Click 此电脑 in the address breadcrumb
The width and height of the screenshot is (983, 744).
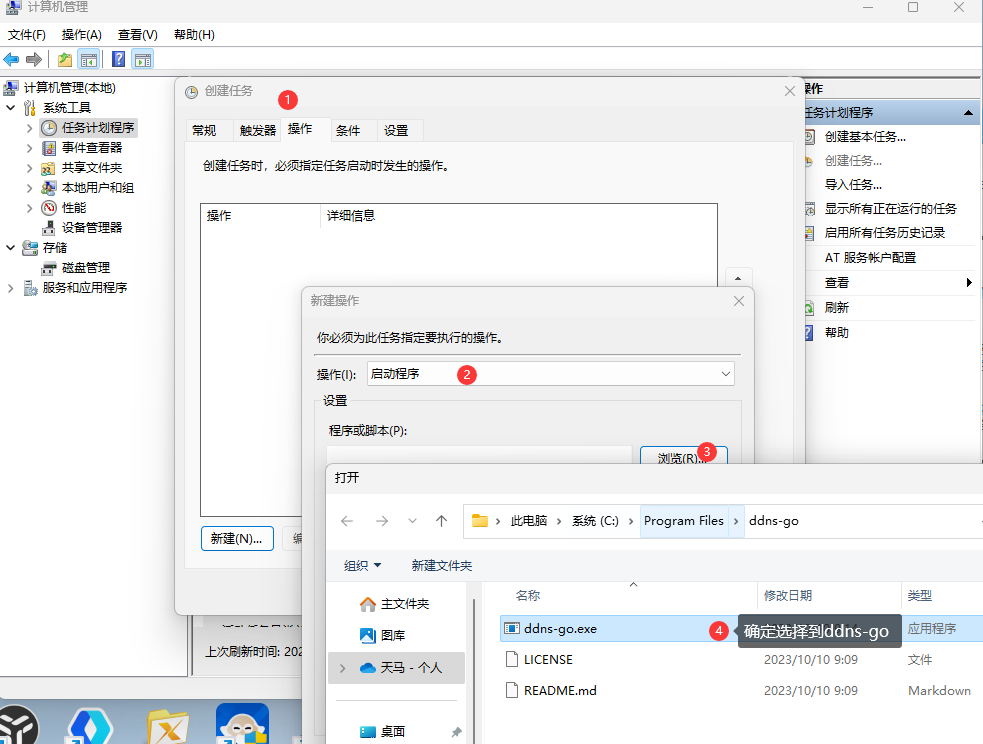point(528,521)
